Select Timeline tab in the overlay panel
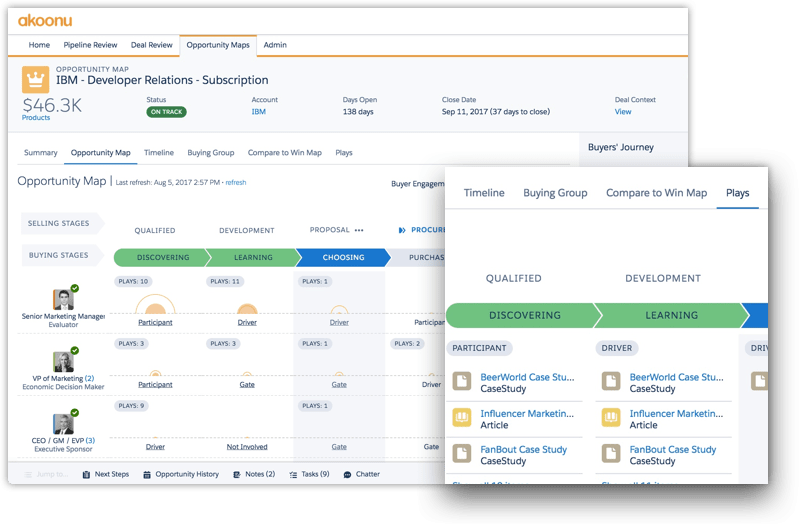Viewport: 799px width, 527px height. point(484,193)
